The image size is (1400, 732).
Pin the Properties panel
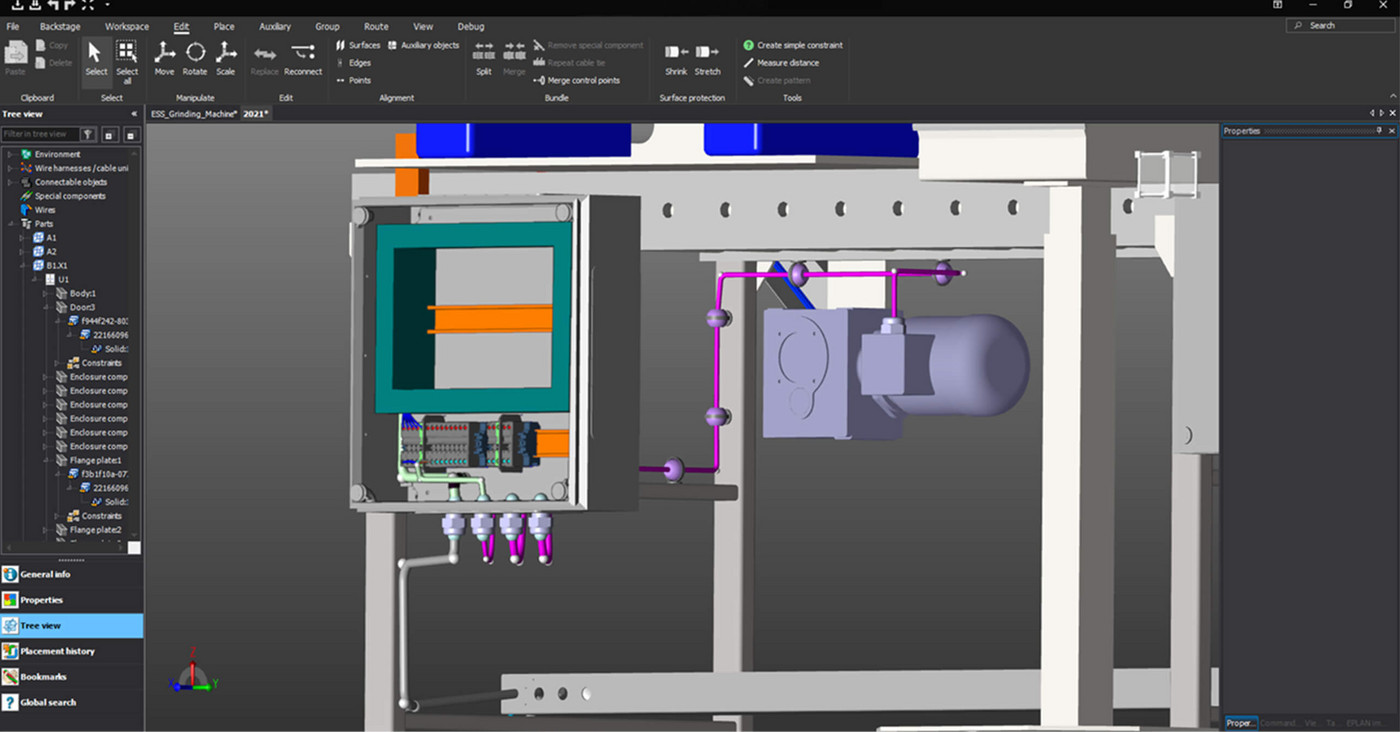[x=1379, y=131]
